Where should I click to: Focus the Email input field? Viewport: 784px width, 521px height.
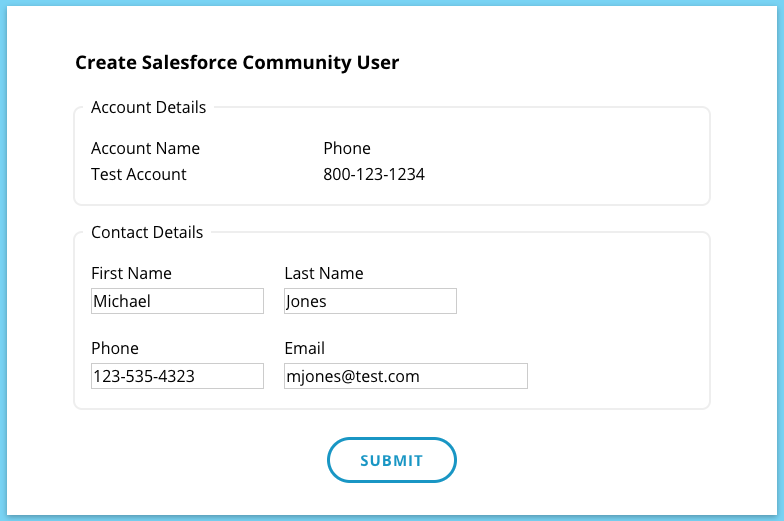pyautogui.click(x=405, y=376)
